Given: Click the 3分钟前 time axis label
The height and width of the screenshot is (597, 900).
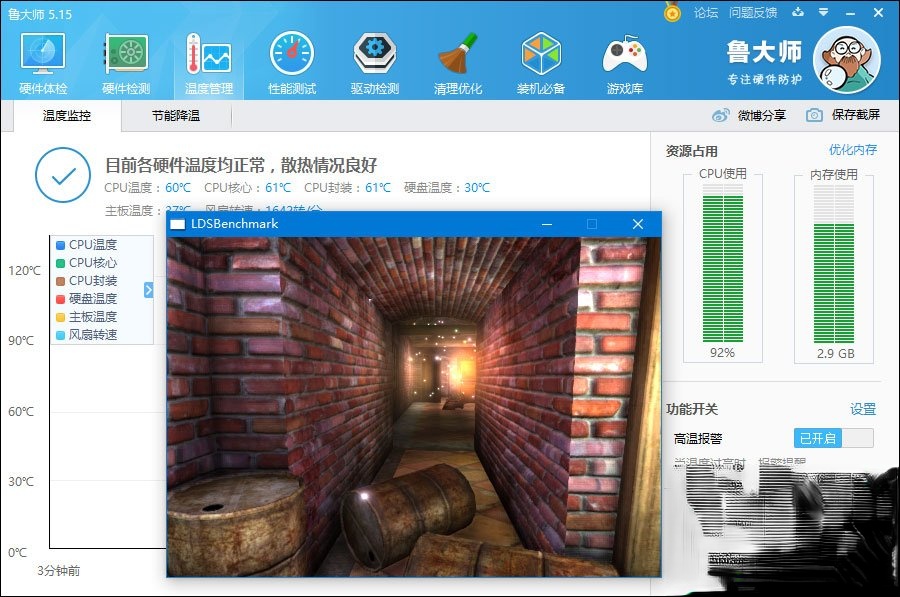Looking at the screenshot, I should pos(59,571).
